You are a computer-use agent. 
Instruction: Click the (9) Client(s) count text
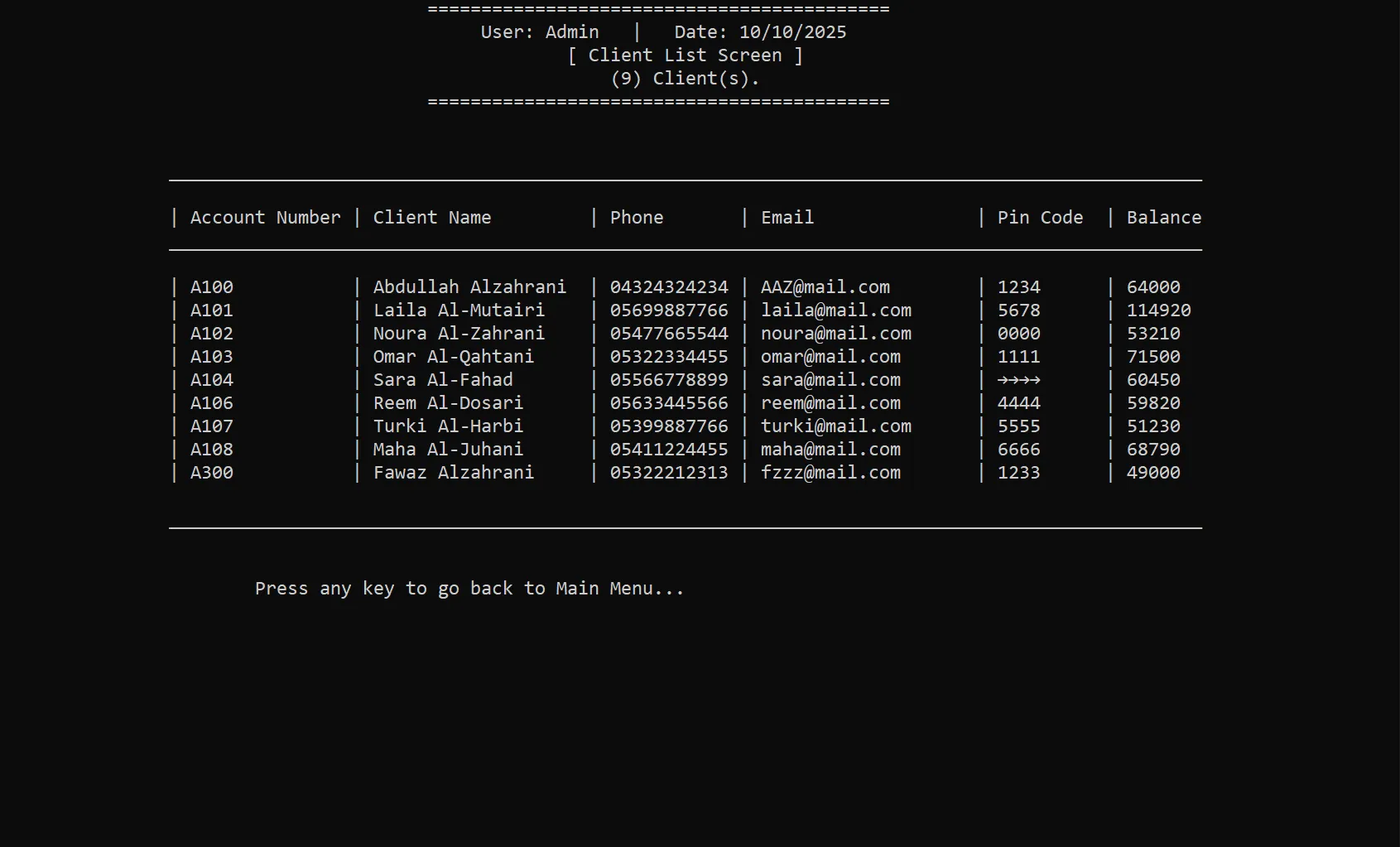coord(685,79)
